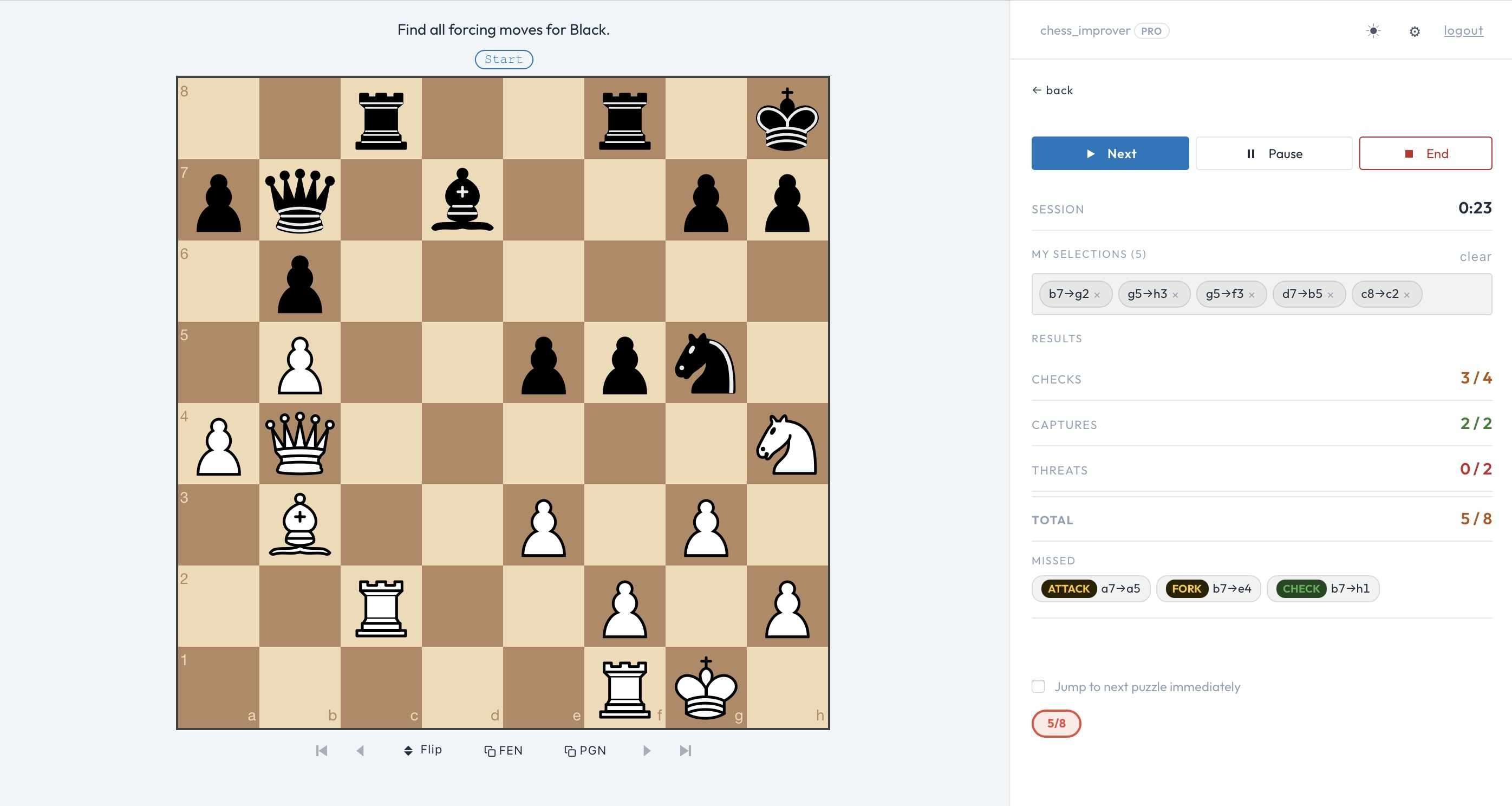Viewport: 1512px width, 806px height.
Task: Remove the d7→b5 selection chip
Action: (x=1330, y=295)
